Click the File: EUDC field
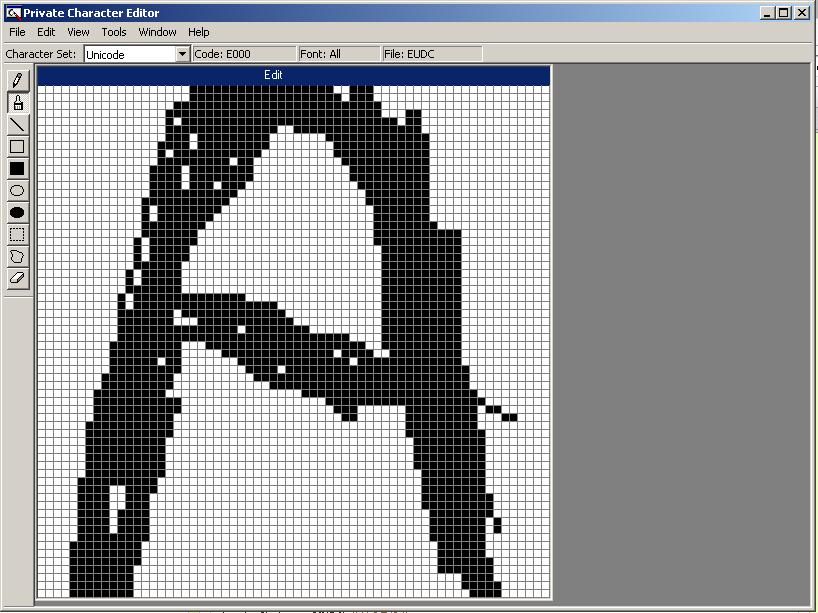This screenshot has height=613, width=818. pyautogui.click(x=432, y=54)
